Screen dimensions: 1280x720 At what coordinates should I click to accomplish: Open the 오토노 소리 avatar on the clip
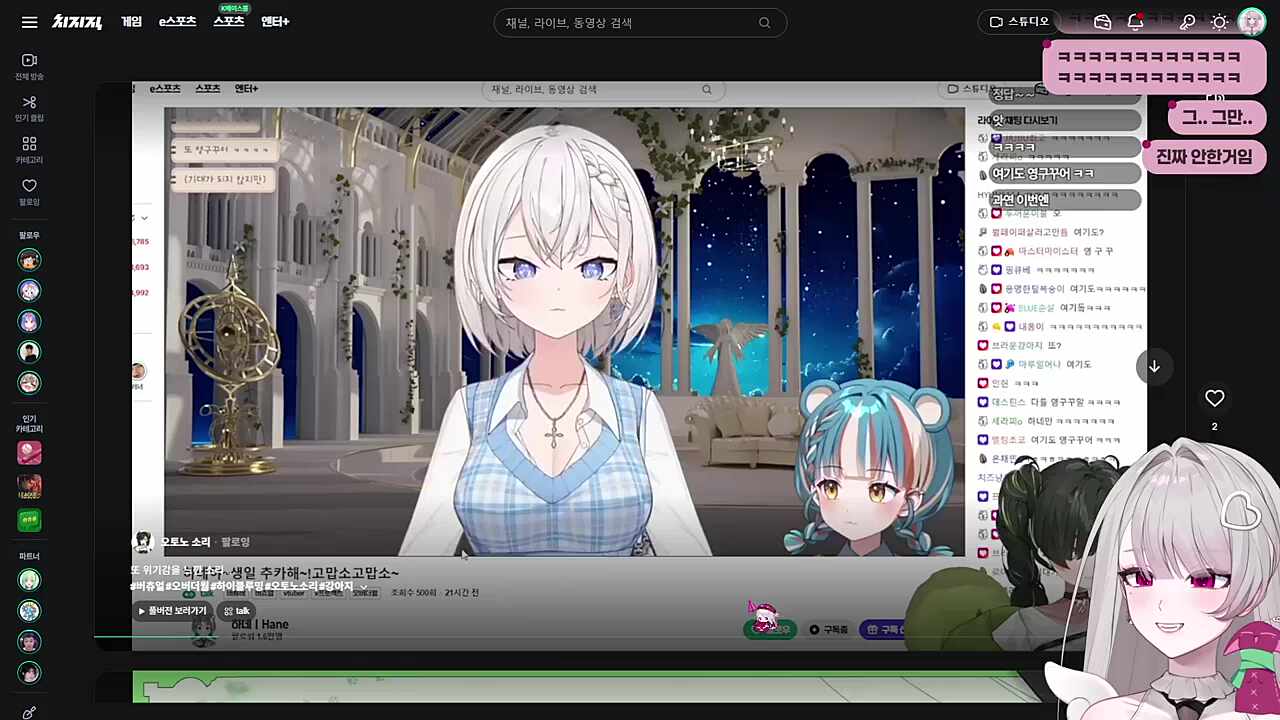[143, 542]
